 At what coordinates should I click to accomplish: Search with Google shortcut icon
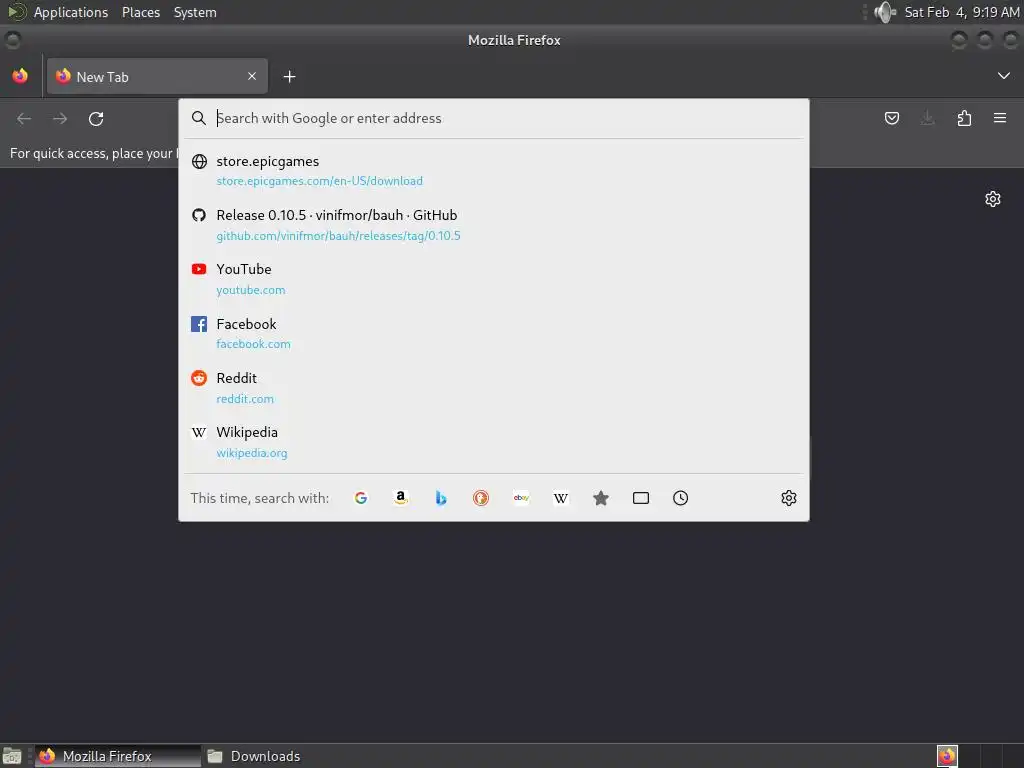[360, 498]
